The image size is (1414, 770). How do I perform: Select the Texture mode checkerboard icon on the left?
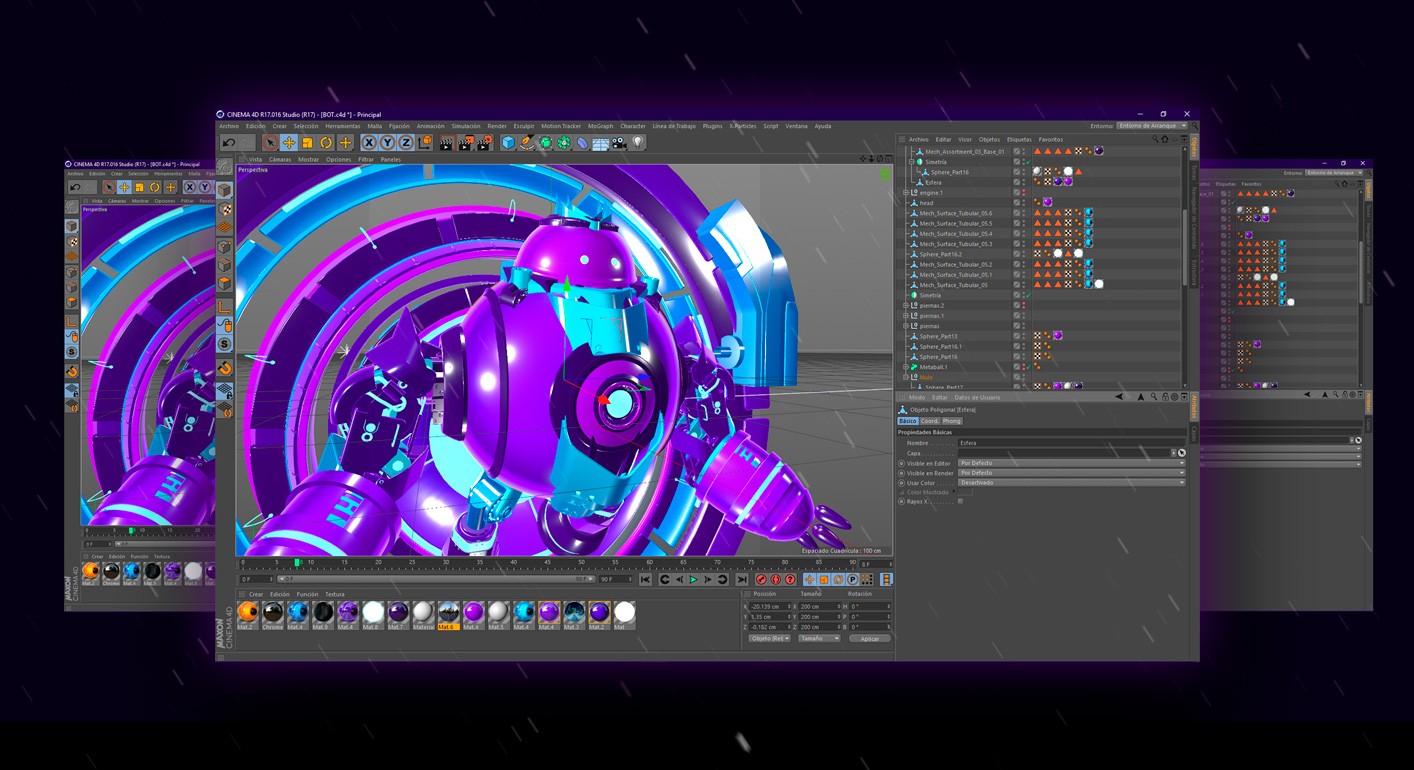point(224,209)
